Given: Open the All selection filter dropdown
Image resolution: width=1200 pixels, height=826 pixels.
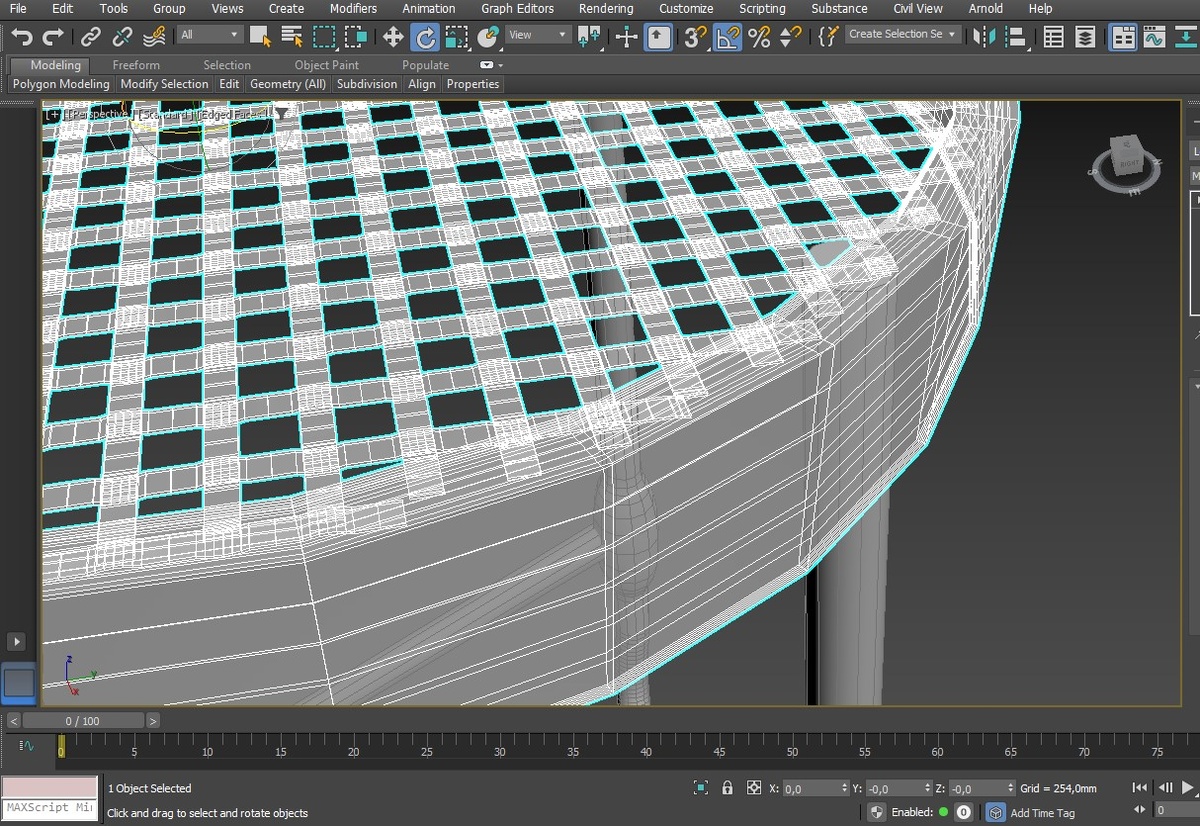Looking at the screenshot, I should (210, 35).
